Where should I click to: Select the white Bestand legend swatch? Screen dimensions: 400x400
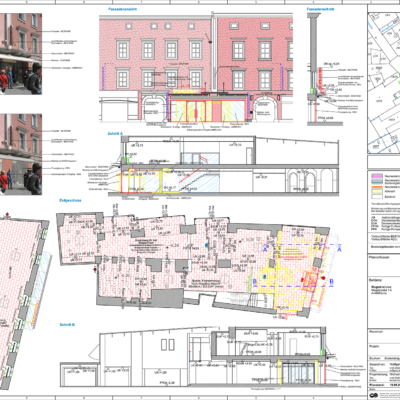pyautogui.click(x=377, y=197)
